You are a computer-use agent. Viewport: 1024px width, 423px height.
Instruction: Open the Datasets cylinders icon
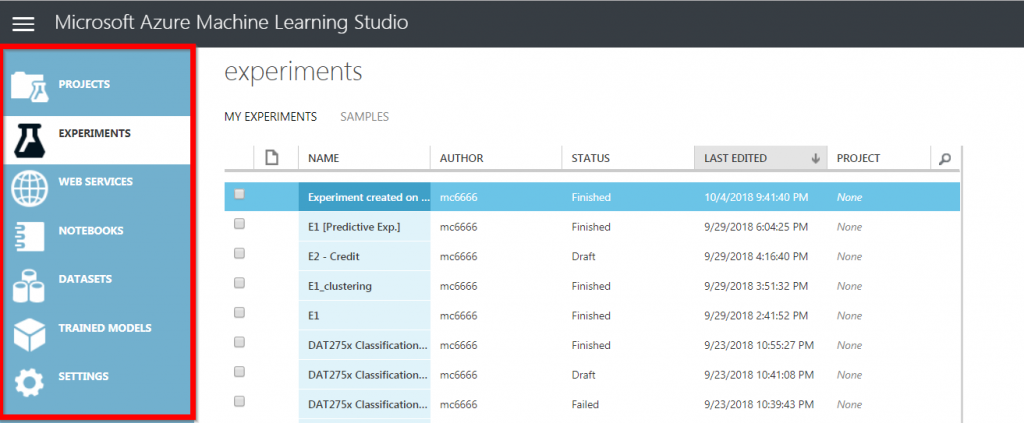(29, 281)
